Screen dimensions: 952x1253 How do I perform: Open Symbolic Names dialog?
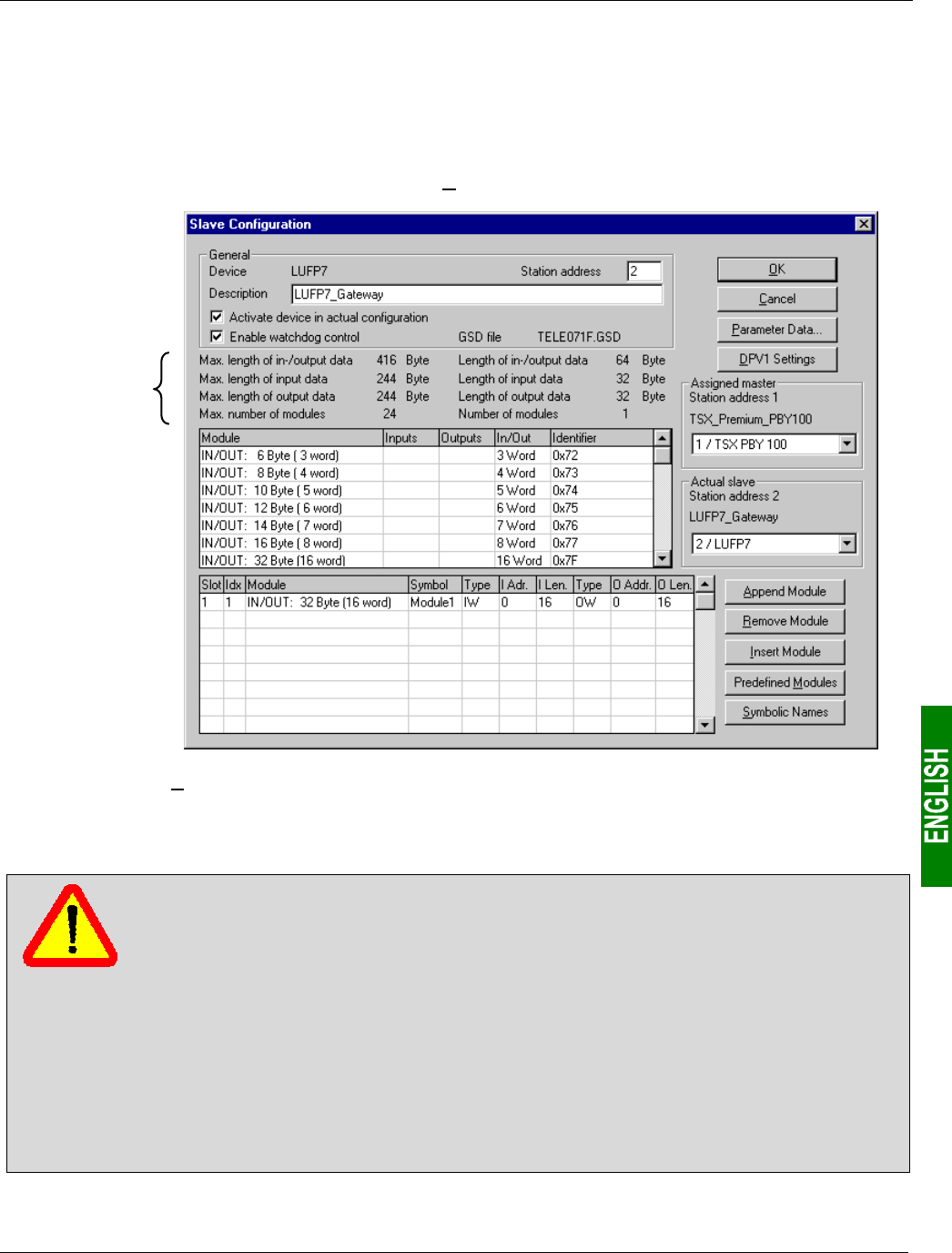(x=785, y=712)
